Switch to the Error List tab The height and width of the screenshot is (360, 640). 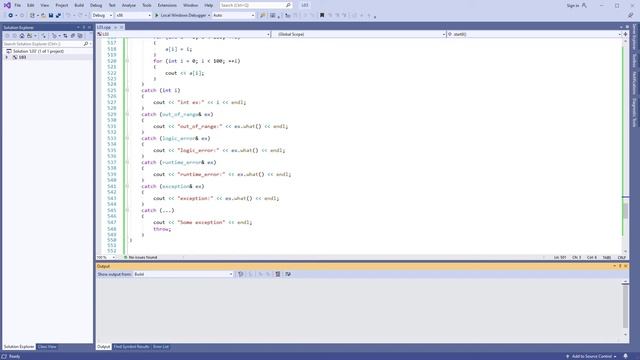pyautogui.click(x=161, y=347)
